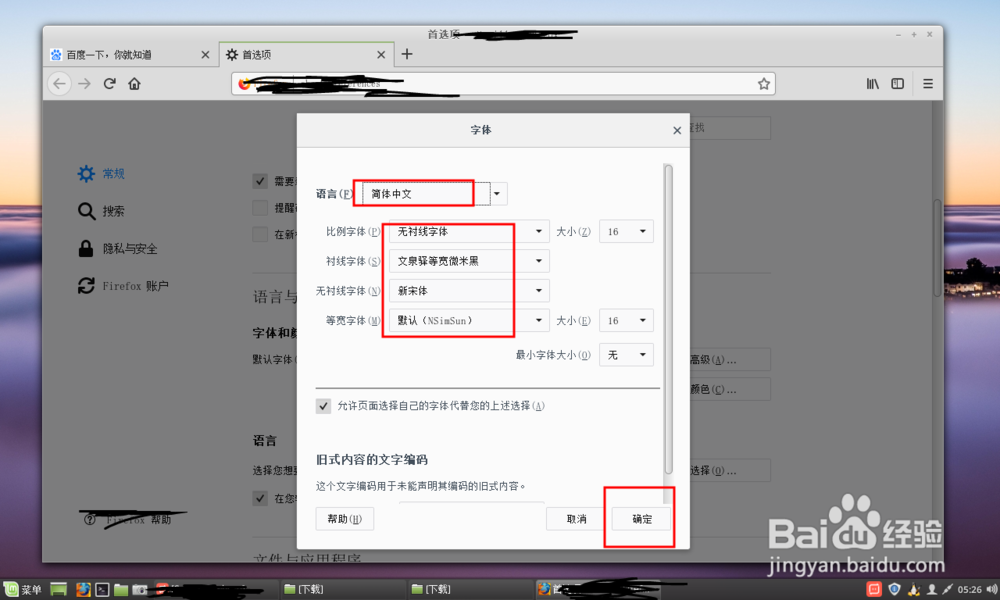
Task: Enable the 提醒 checkbox
Action: 259,208
